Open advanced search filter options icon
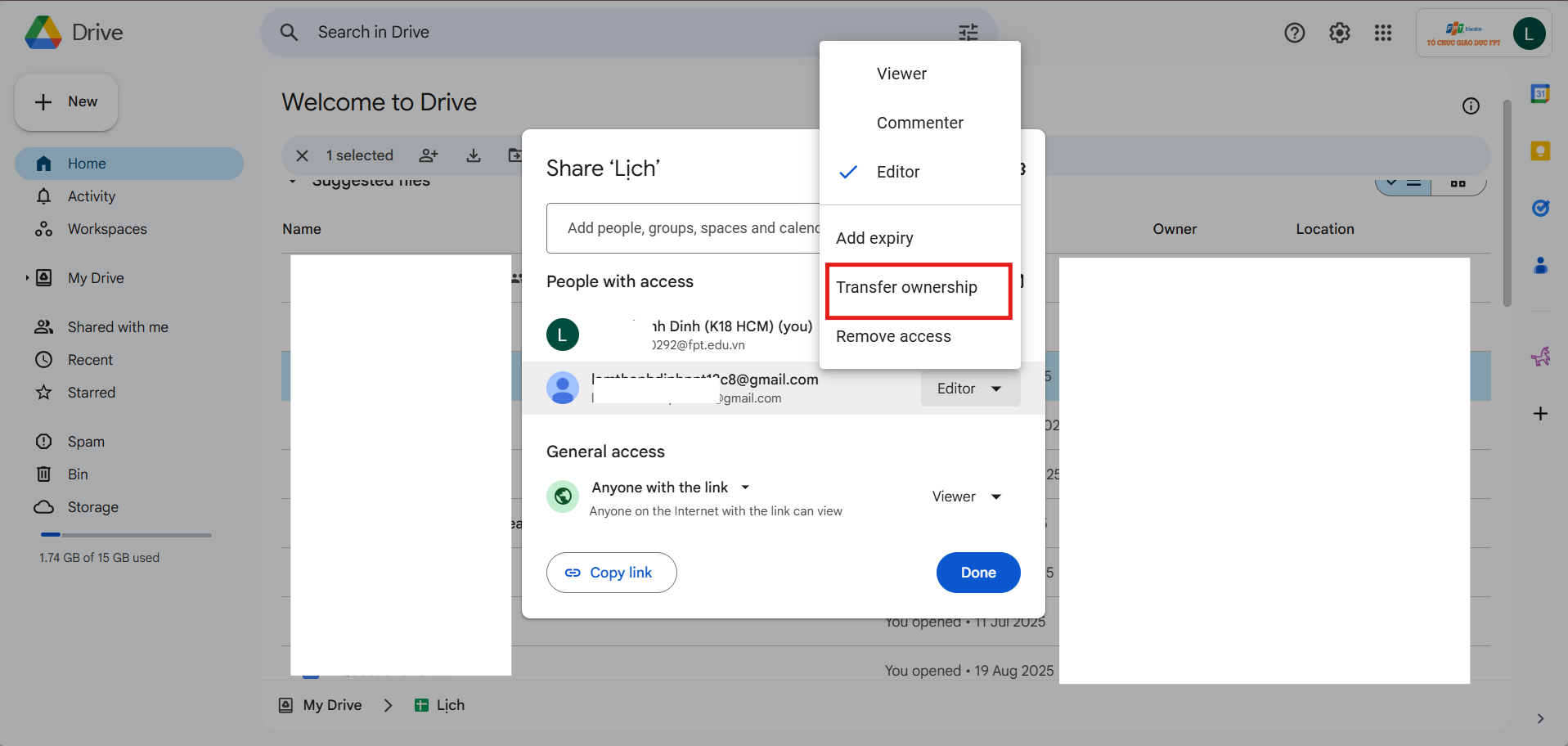 tap(968, 33)
